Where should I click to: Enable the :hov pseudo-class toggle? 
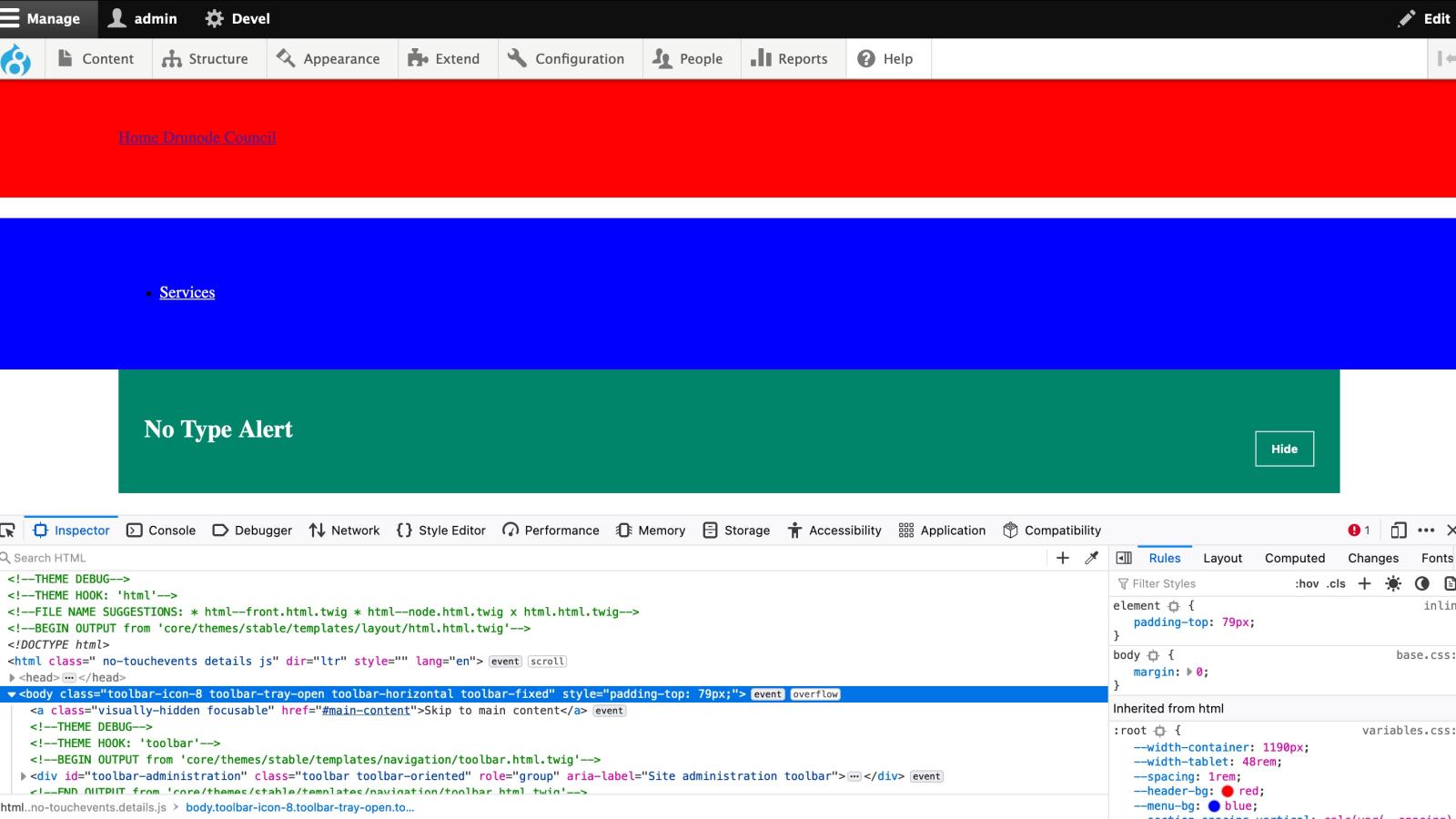(x=1308, y=583)
